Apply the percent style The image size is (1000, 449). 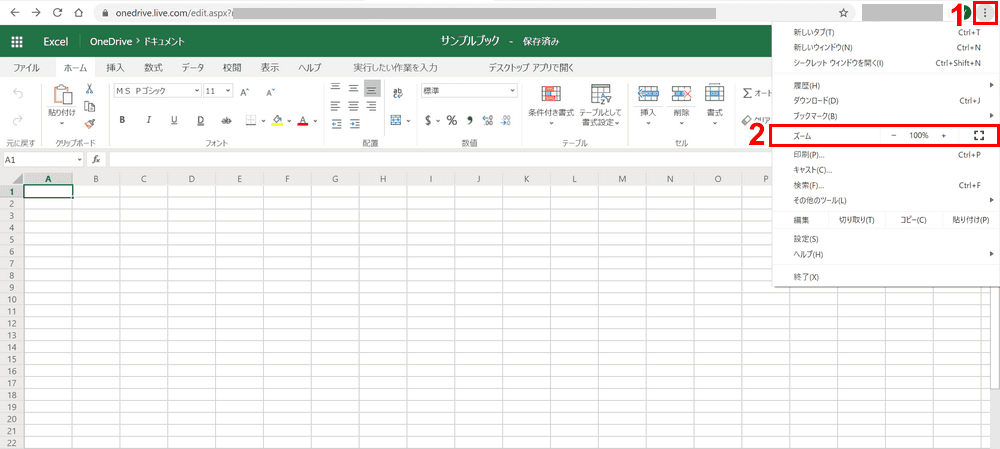pyautogui.click(x=452, y=120)
